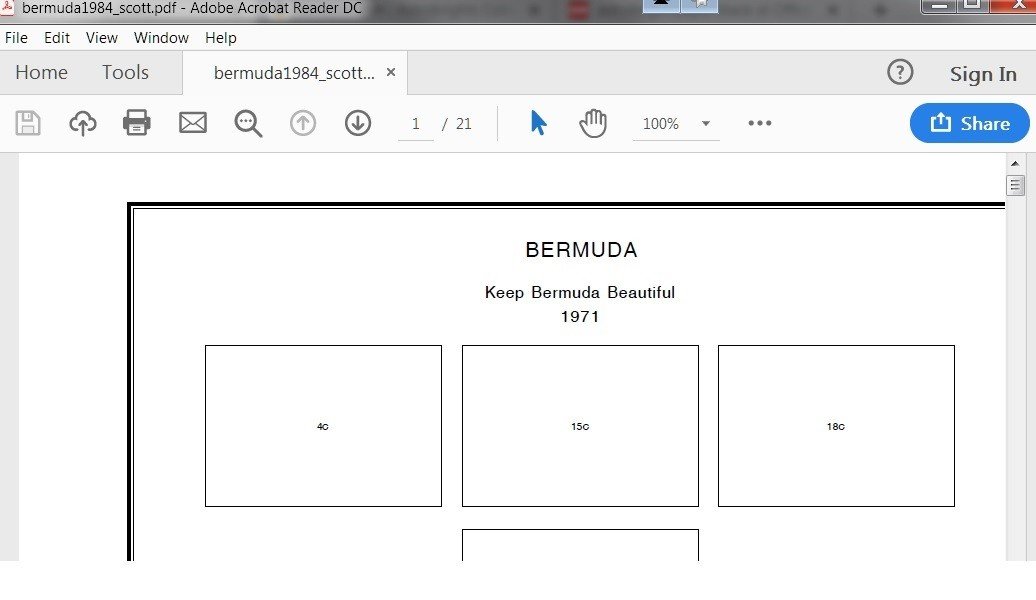The height and width of the screenshot is (600, 1036).
Task: Open the Window menu
Action: 161,38
